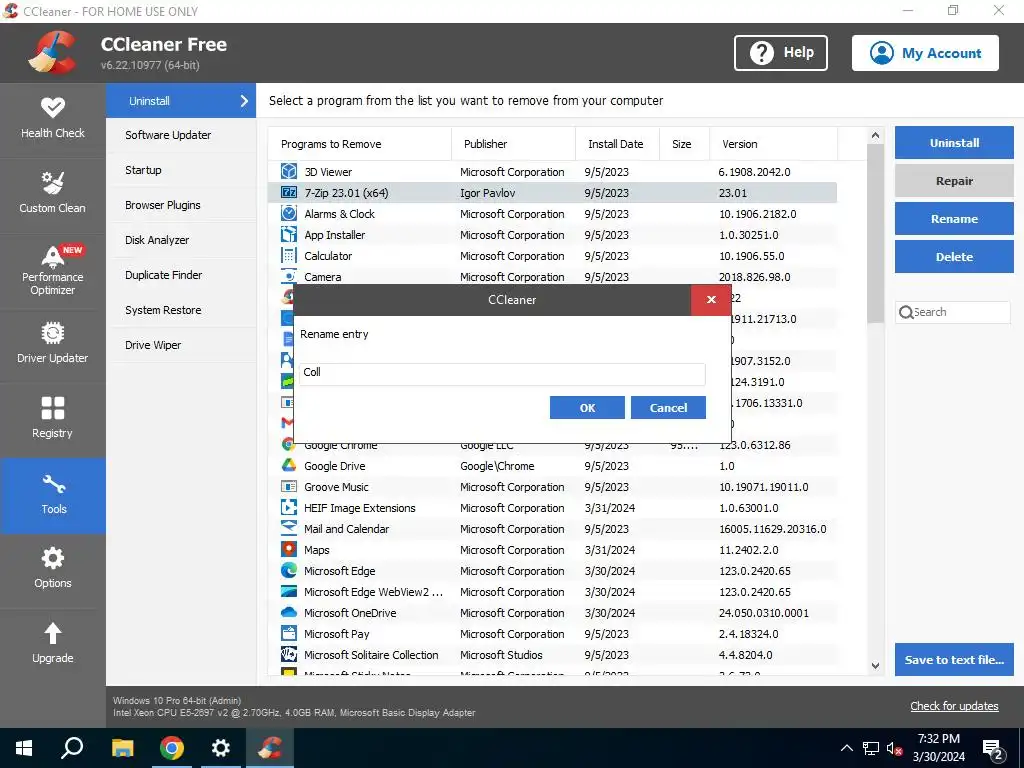Click the Microsoft OneDrive cloud icon

pos(289,613)
